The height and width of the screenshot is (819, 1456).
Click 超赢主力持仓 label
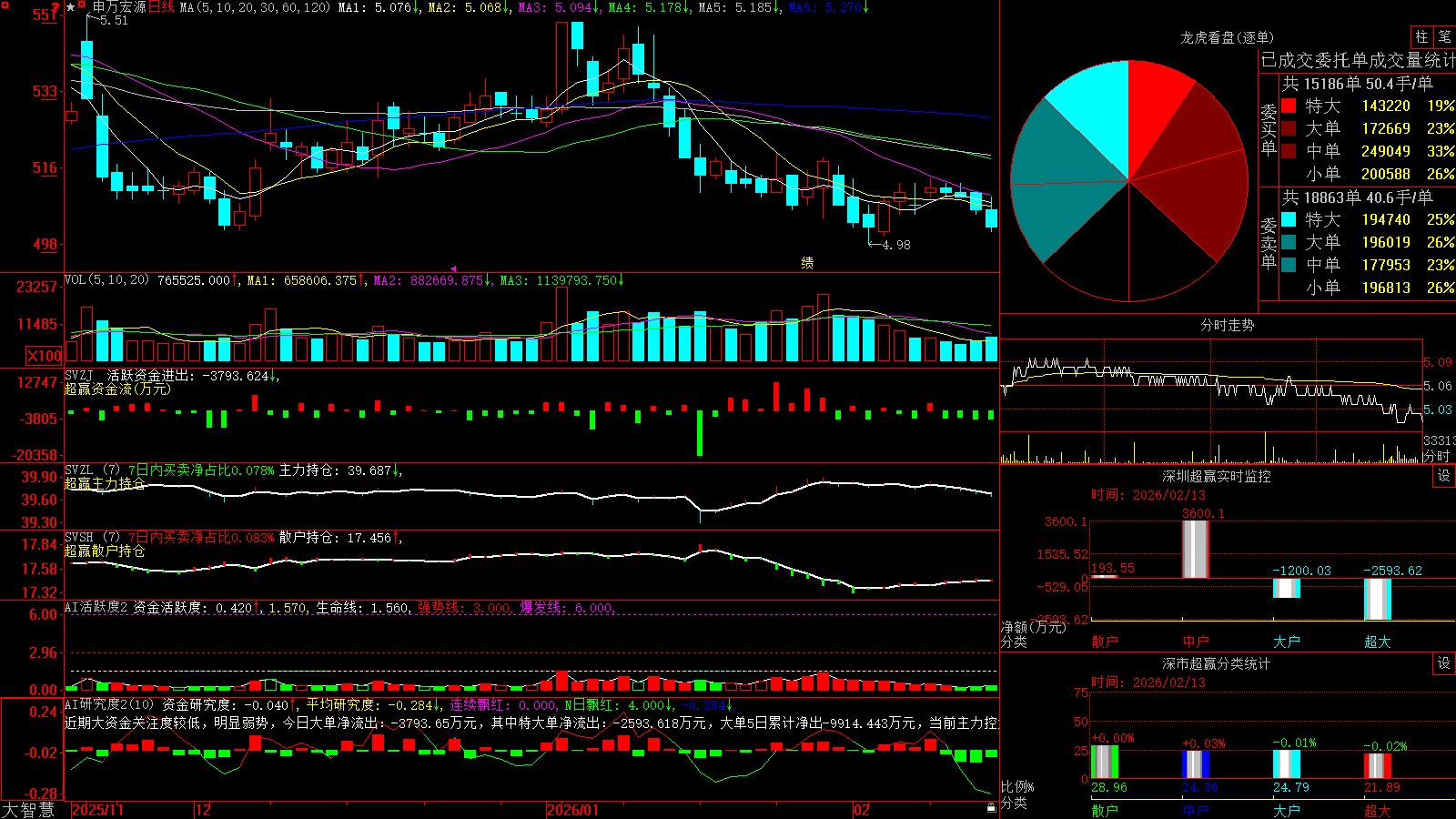click(x=105, y=483)
